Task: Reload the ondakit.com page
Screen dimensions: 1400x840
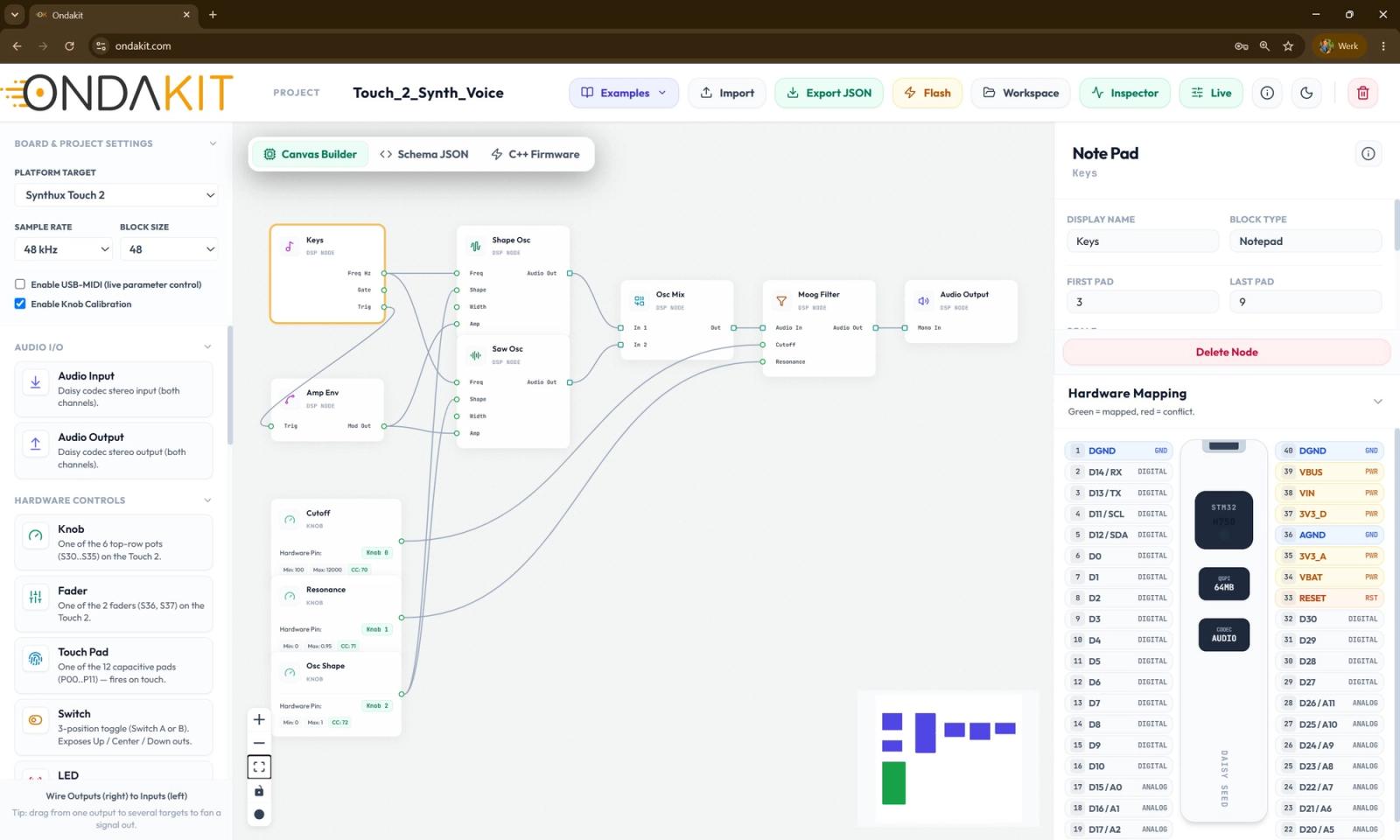Action: click(x=69, y=46)
